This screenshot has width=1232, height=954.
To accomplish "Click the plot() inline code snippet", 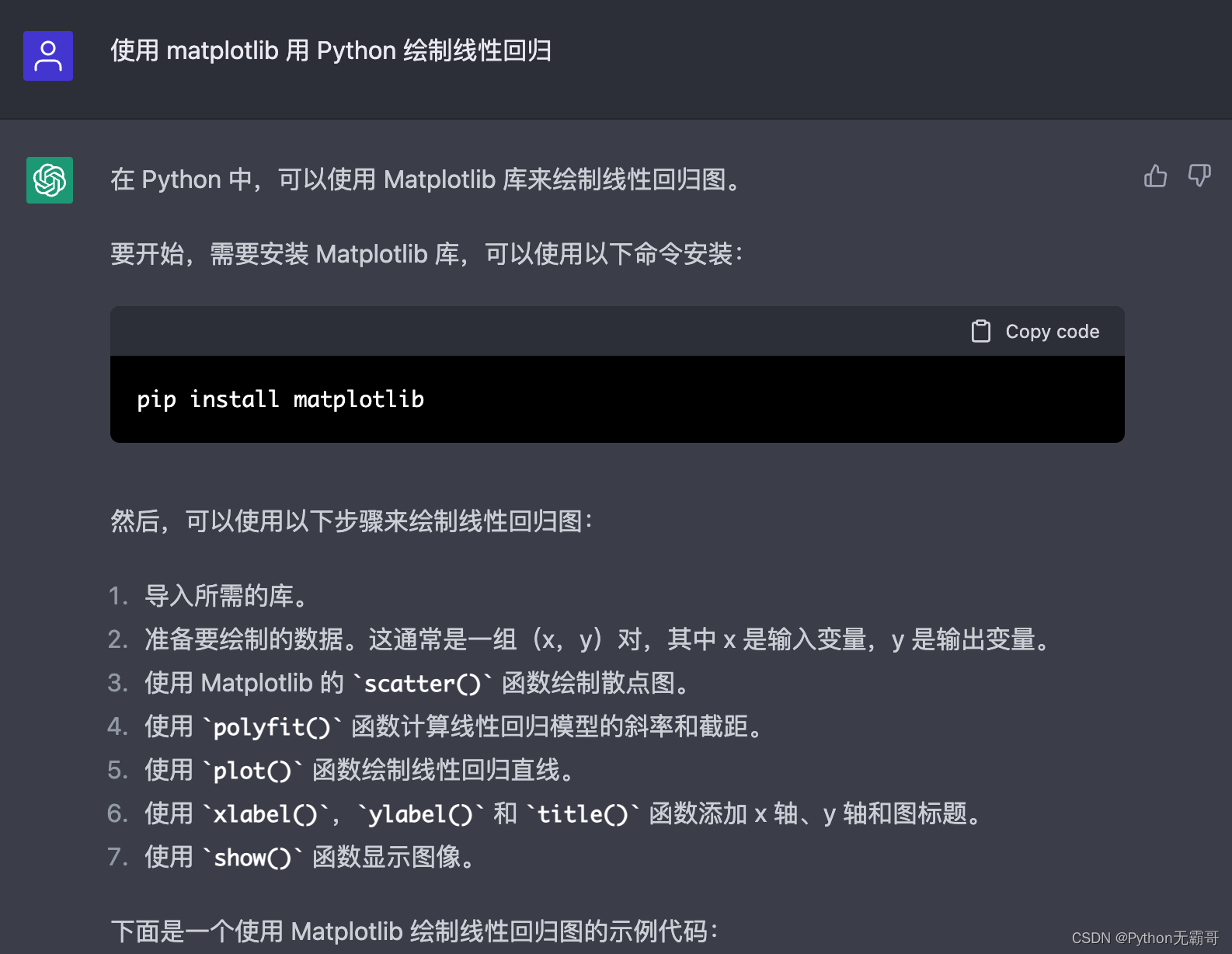I will (x=251, y=770).
